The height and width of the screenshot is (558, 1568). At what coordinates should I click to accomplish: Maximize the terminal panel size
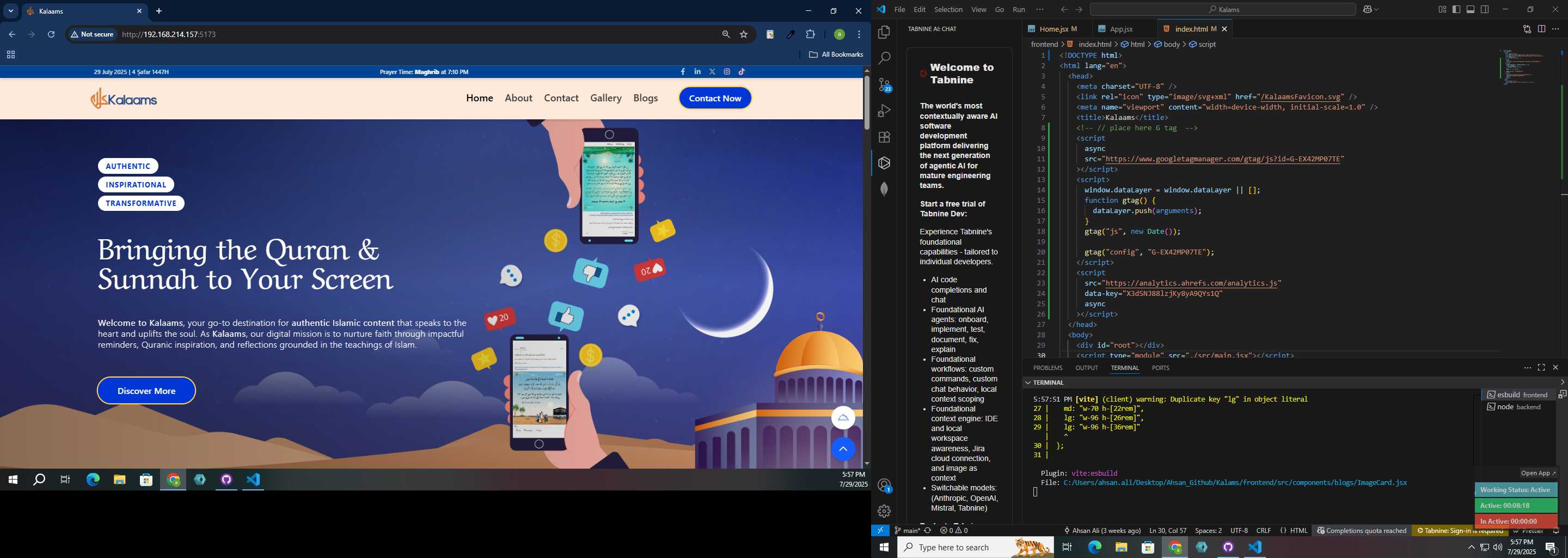click(x=1541, y=368)
